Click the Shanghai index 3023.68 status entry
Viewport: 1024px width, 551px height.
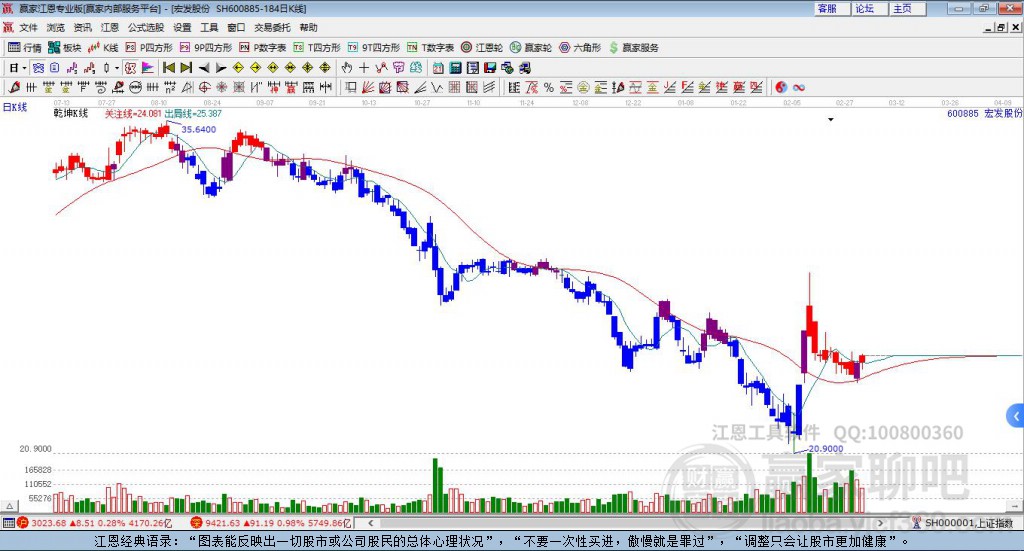(95, 523)
